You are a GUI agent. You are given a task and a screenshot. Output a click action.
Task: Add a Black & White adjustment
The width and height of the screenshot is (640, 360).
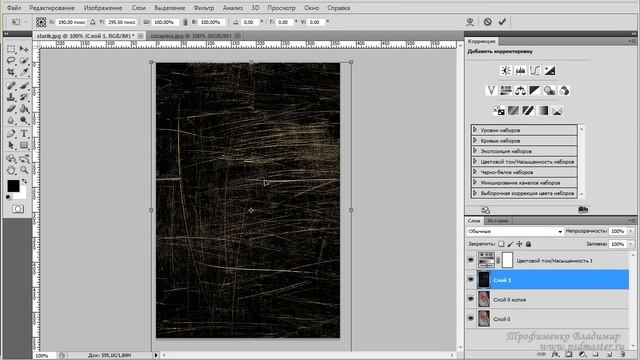click(535, 91)
